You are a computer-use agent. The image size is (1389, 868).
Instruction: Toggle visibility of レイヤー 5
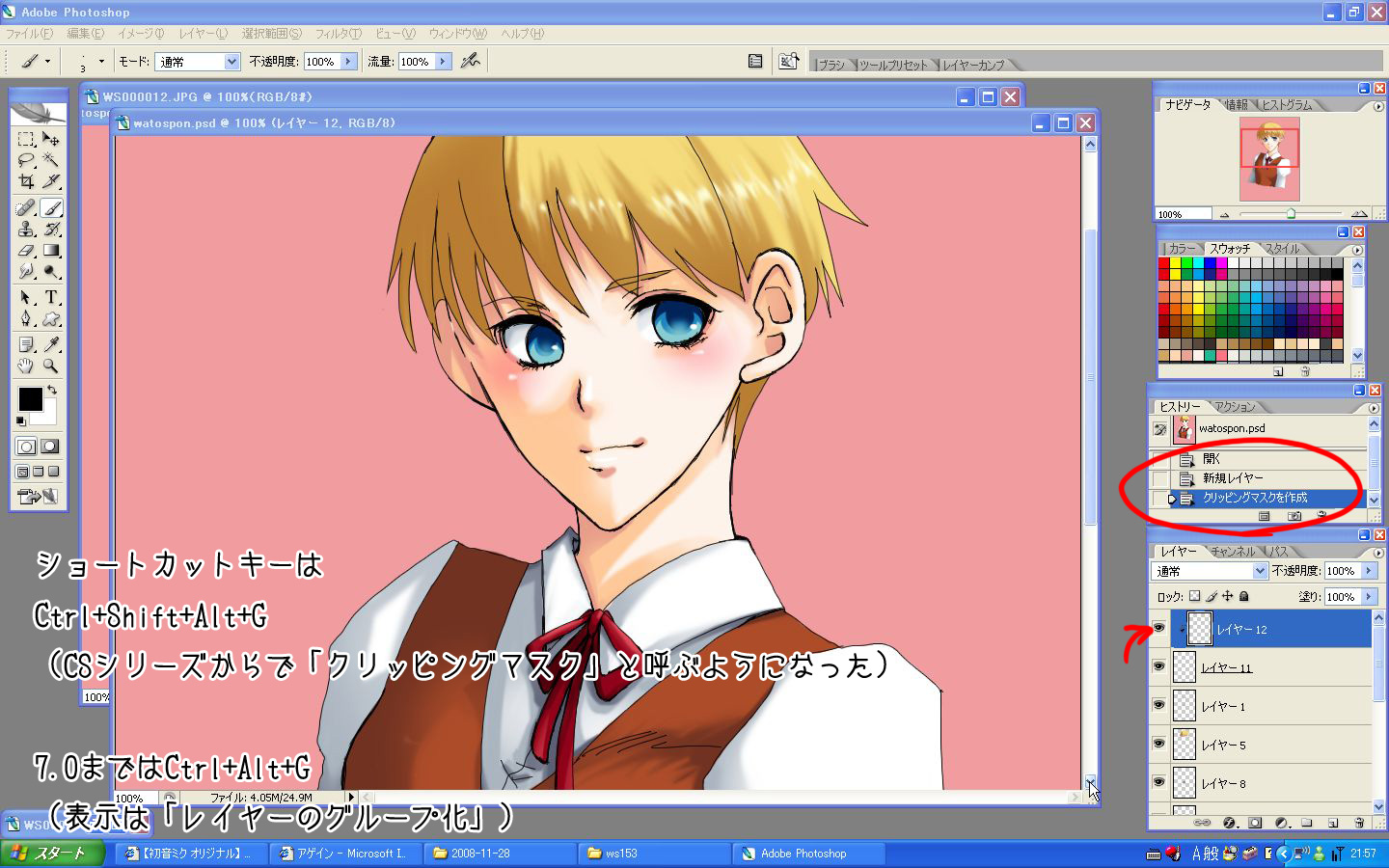[x=1159, y=744]
